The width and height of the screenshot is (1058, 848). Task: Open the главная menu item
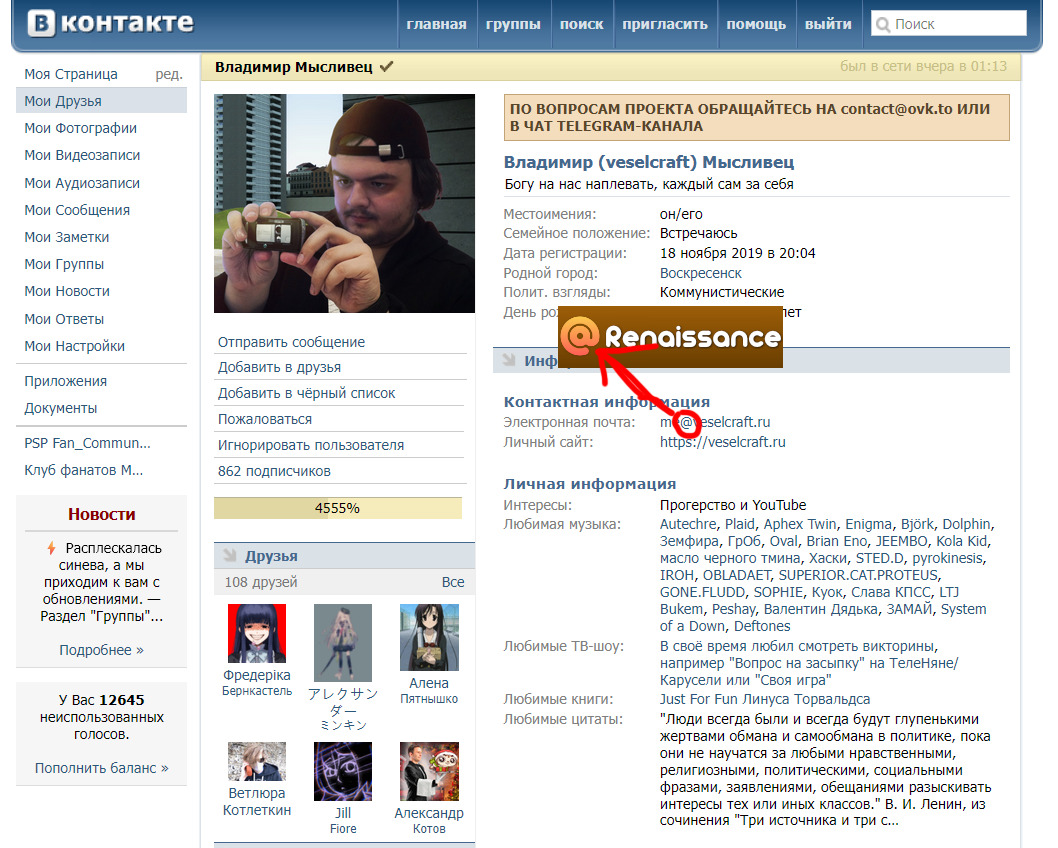(437, 24)
